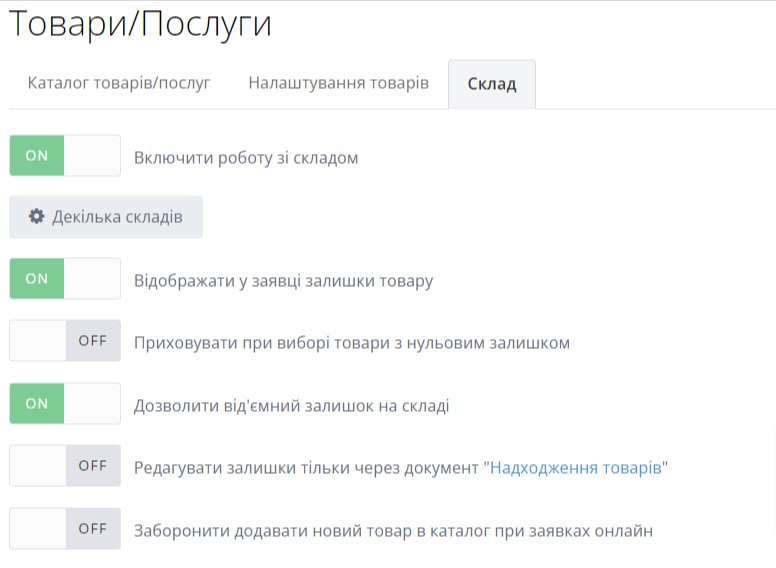Open the Налаштування товарів tab
This screenshot has height=568, width=776.
tap(338, 83)
